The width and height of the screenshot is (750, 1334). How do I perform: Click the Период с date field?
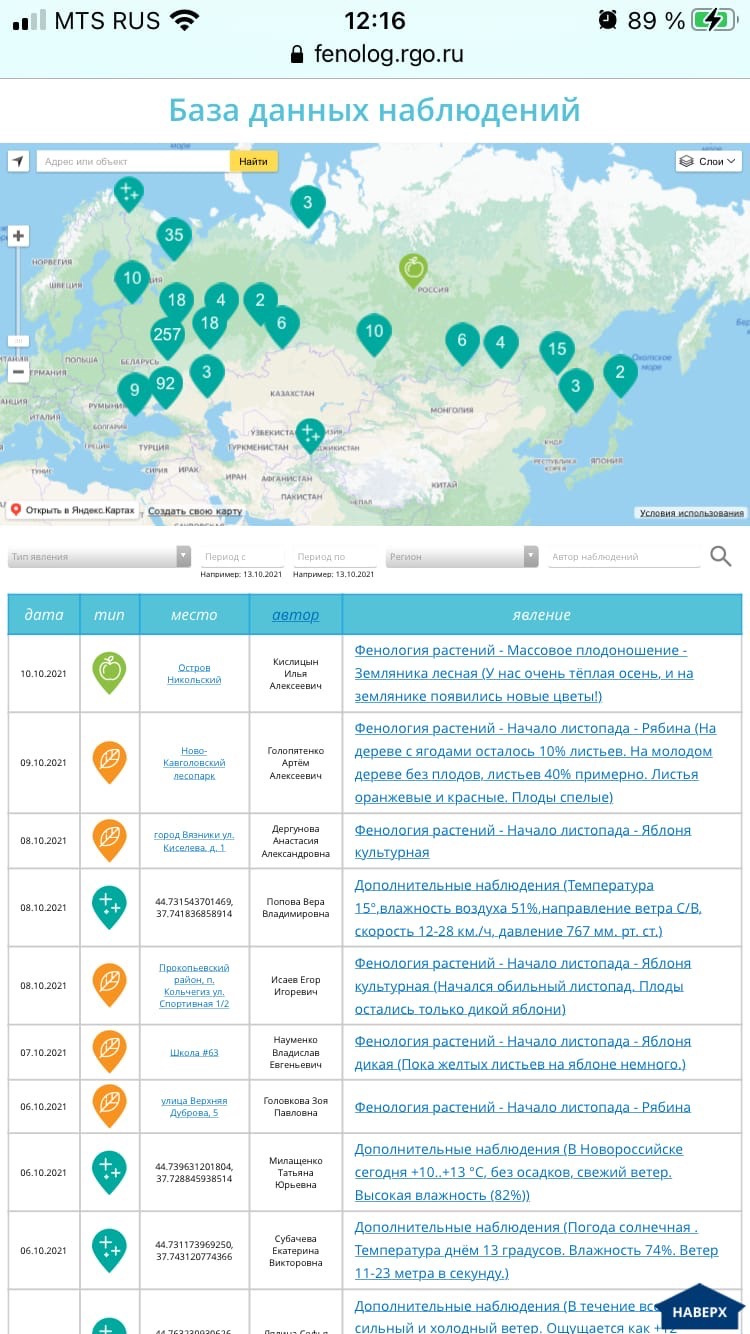[242, 557]
